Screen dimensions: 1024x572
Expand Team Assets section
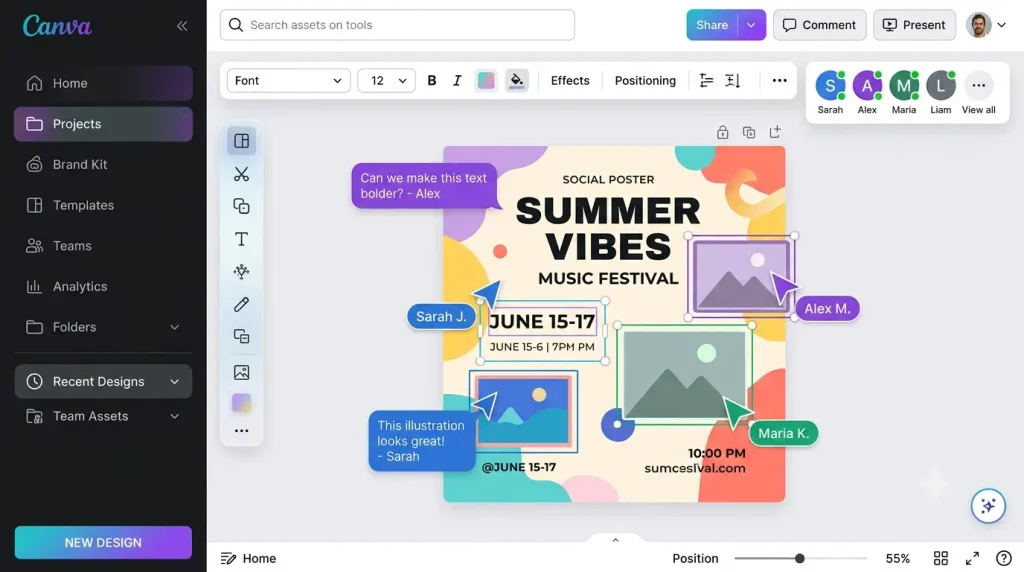coord(174,416)
